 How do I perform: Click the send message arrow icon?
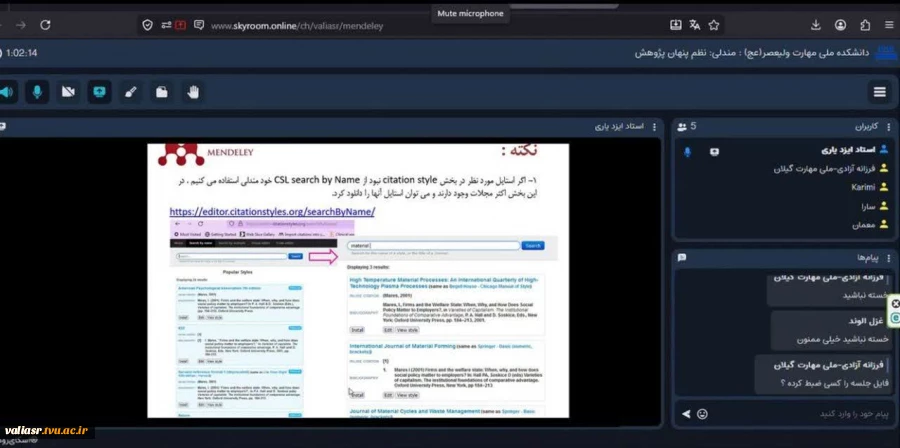coord(686,414)
